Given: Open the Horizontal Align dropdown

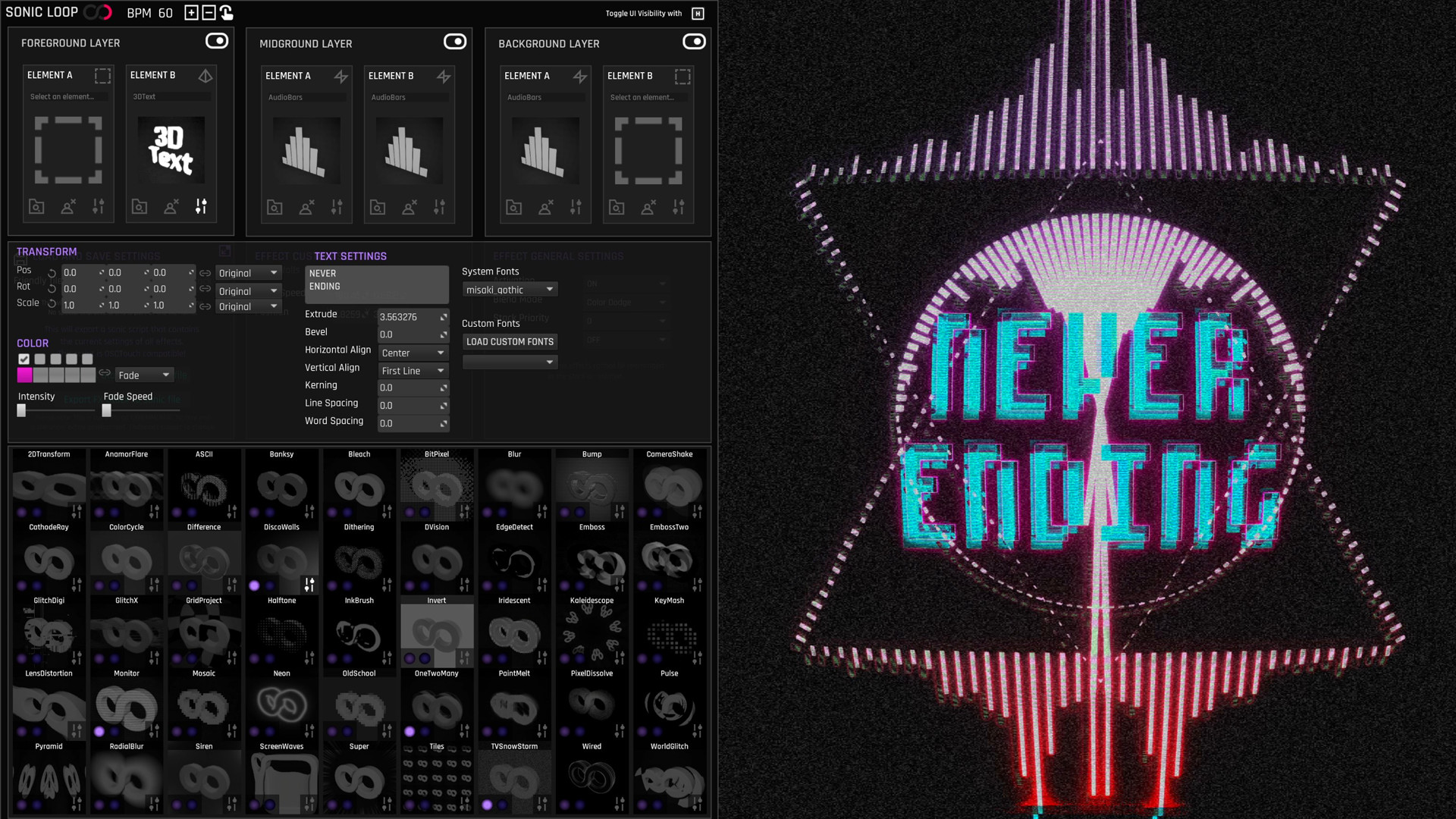Looking at the screenshot, I should (413, 353).
